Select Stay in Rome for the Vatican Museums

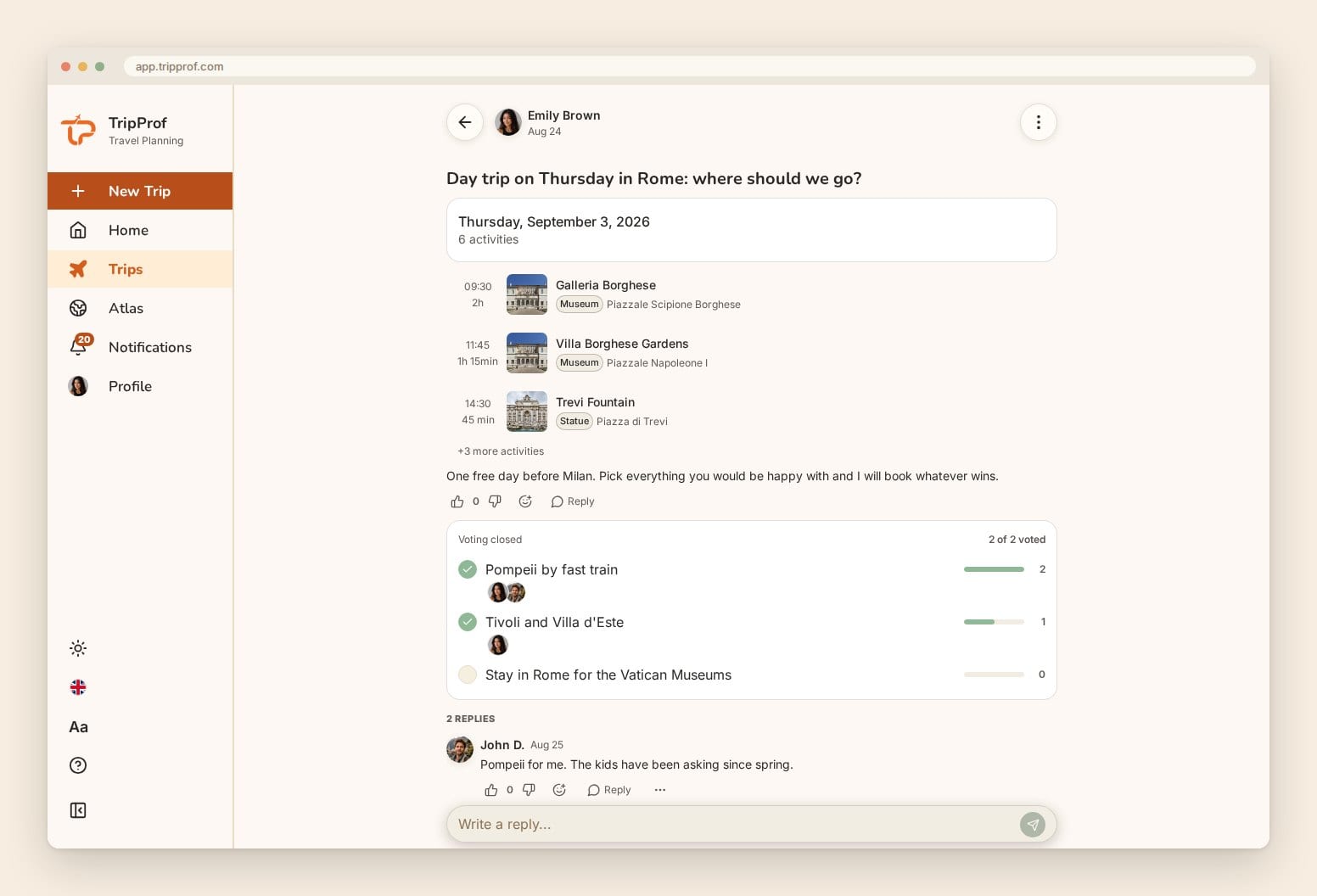[468, 675]
